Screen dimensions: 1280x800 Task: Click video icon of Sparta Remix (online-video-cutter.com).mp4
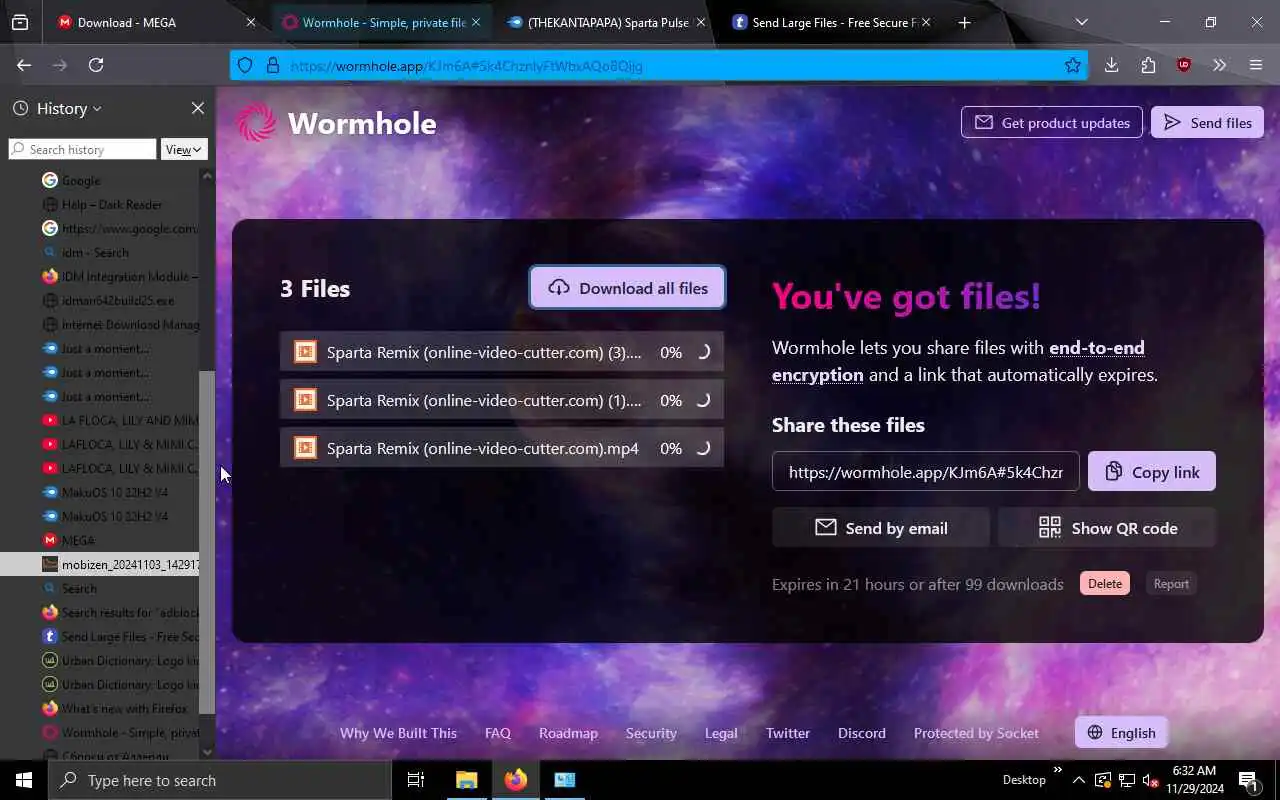[305, 448]
